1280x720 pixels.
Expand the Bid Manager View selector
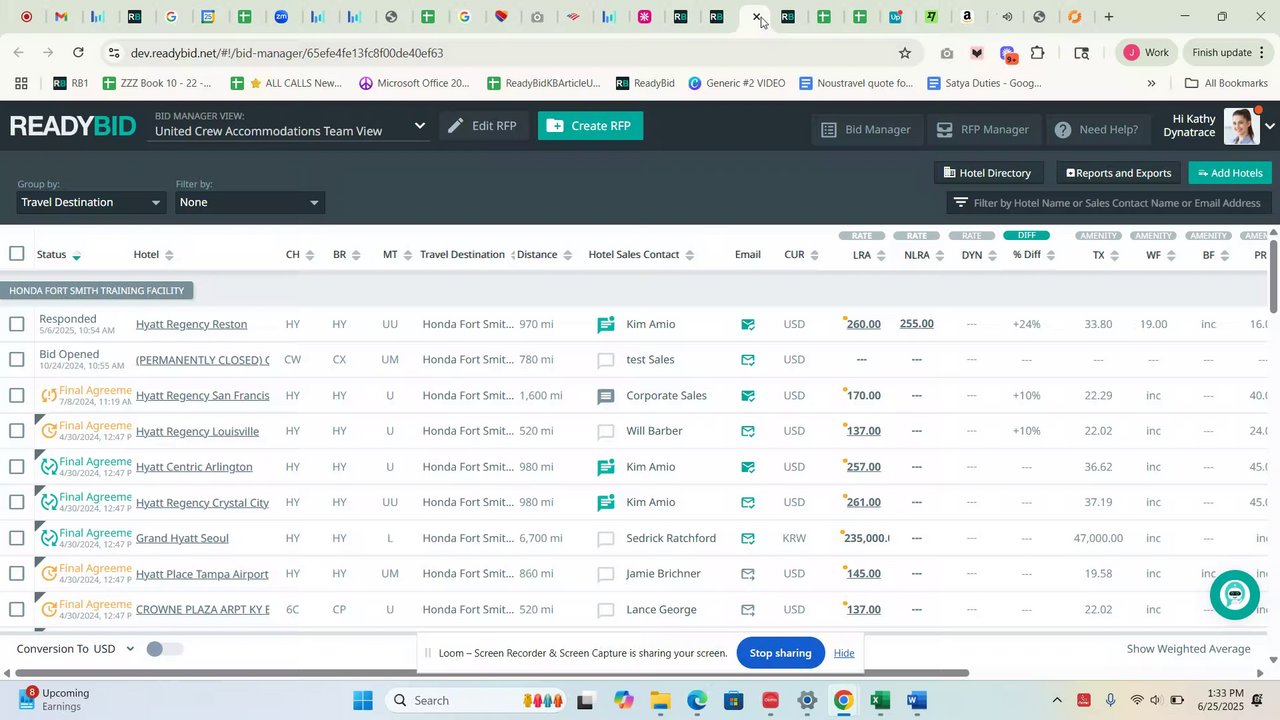291,126
